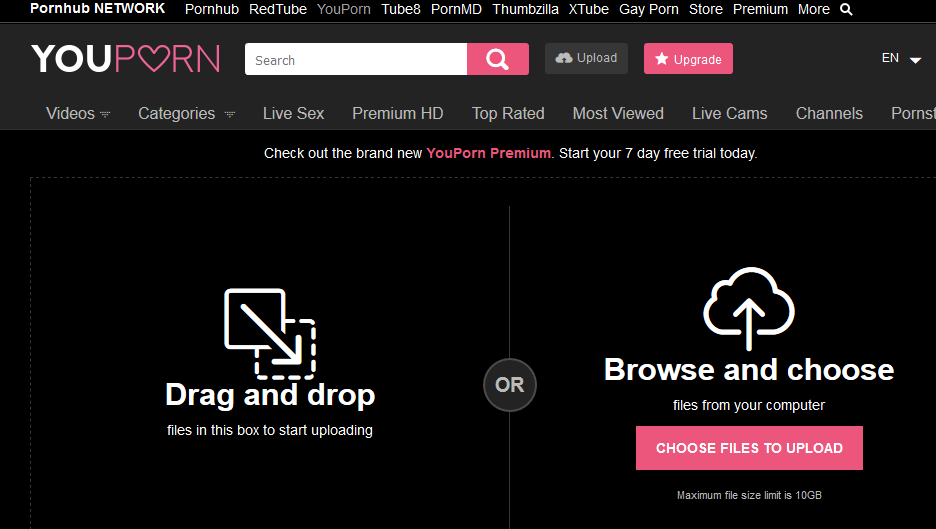Viewport: 936px width, 529px height.
Task: Click the pink Upgrade button
Action: tap(688, 59)
